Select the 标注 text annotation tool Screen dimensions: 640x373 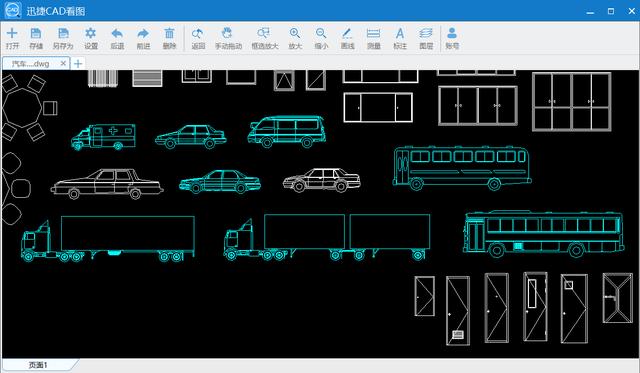[400, 38]
